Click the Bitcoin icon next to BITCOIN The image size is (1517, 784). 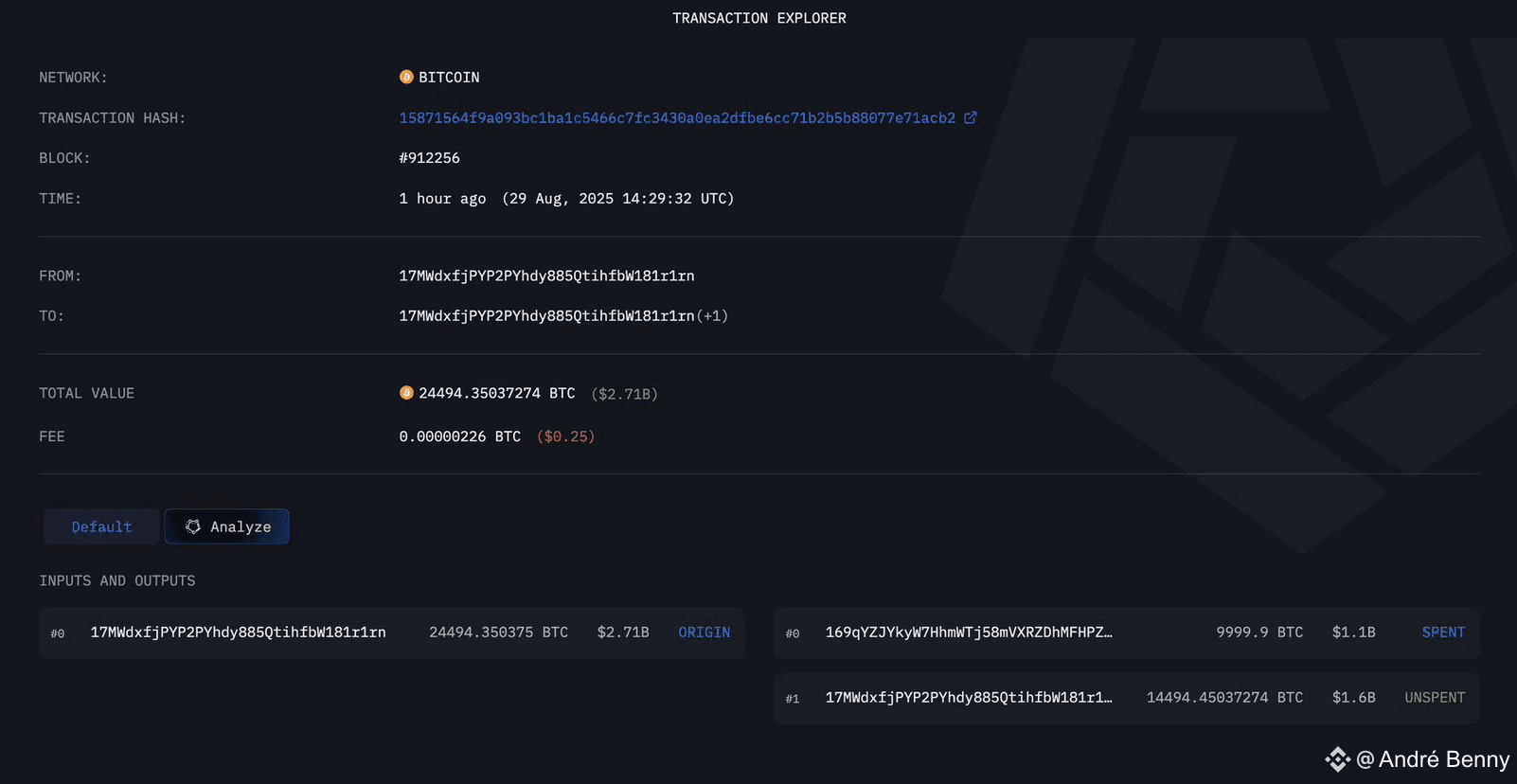tap(406, 77)
